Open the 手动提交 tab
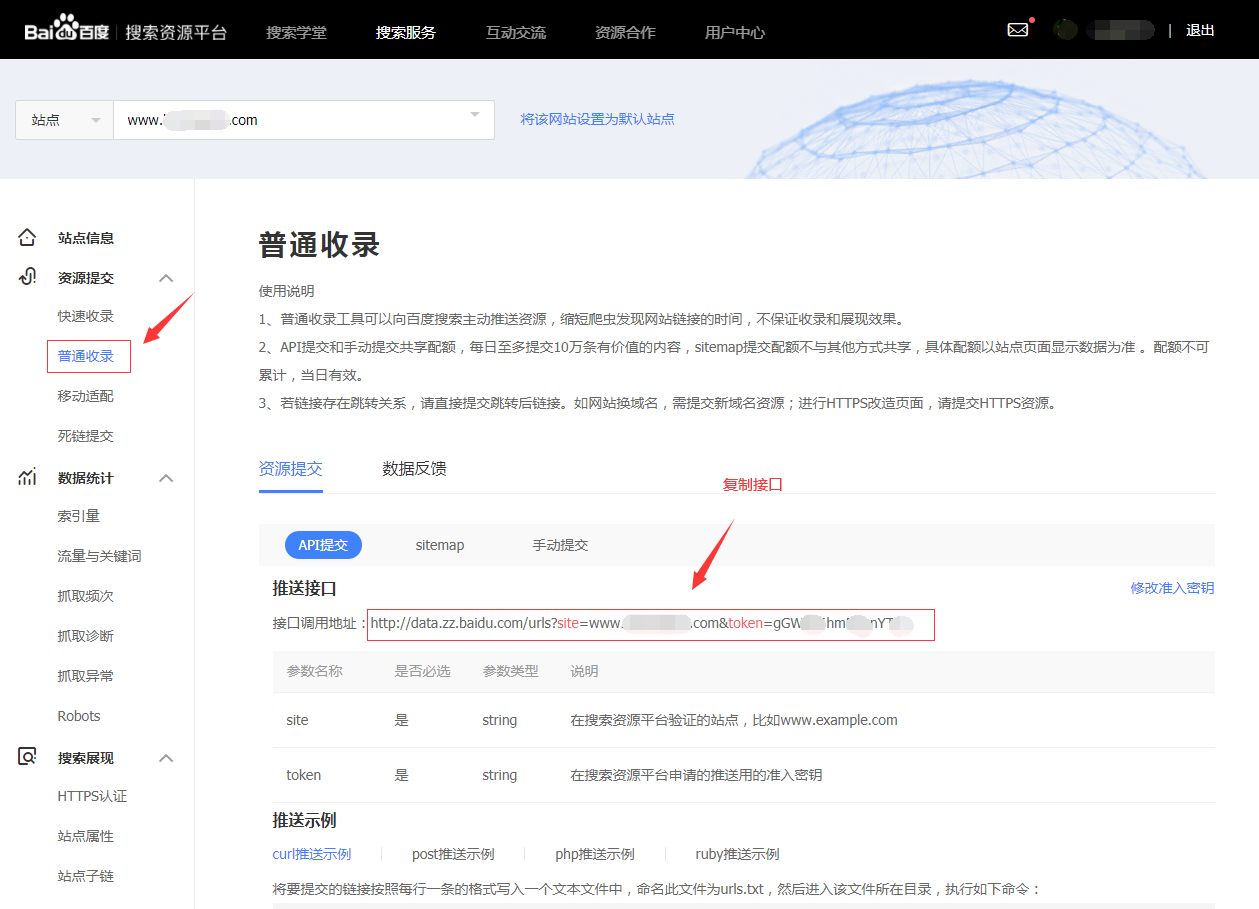This screenshot has height=909, width=1259. pyautogui.click(x=558, y=544)
